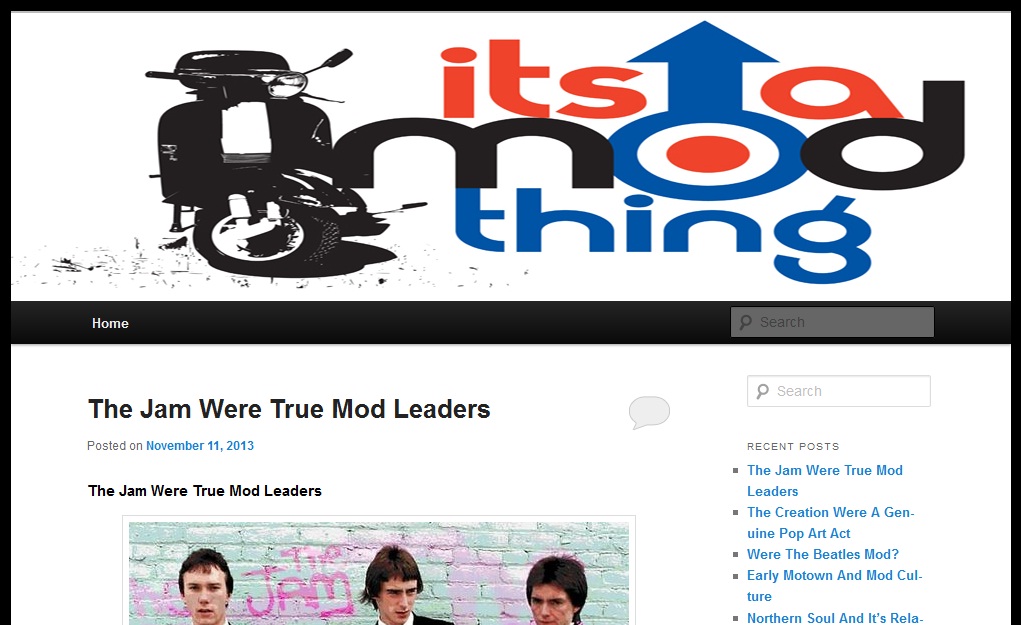Open Early Motown And Mod Culture post
The image size is (1021, 625).
tap(834, 586)
